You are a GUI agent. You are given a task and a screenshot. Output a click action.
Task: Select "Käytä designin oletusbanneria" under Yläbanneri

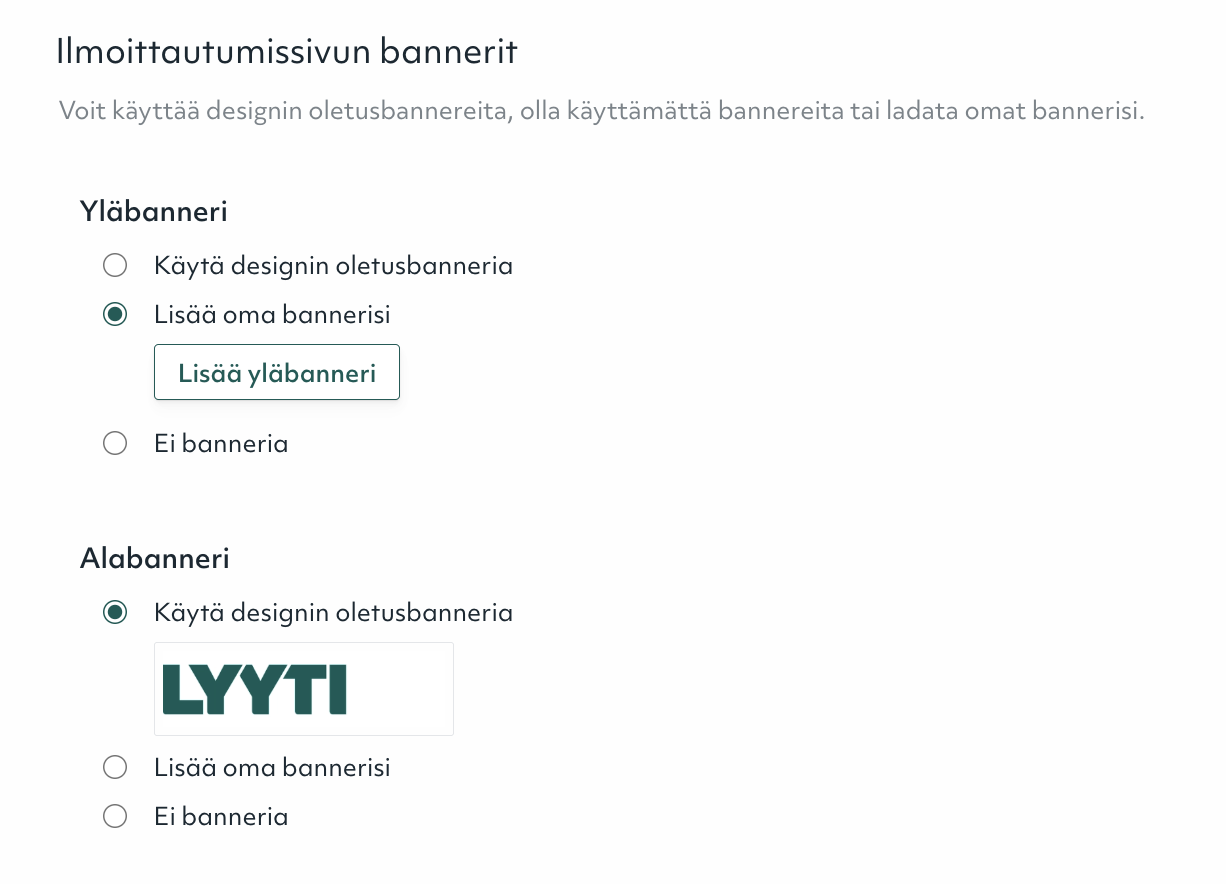click(115, 265)
